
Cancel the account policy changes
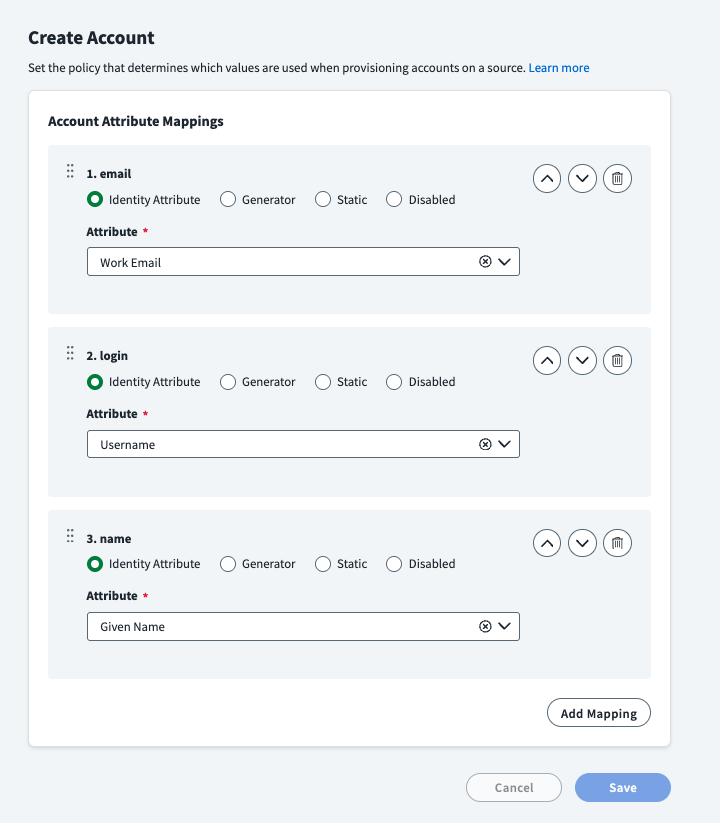[x=514, y=788]
